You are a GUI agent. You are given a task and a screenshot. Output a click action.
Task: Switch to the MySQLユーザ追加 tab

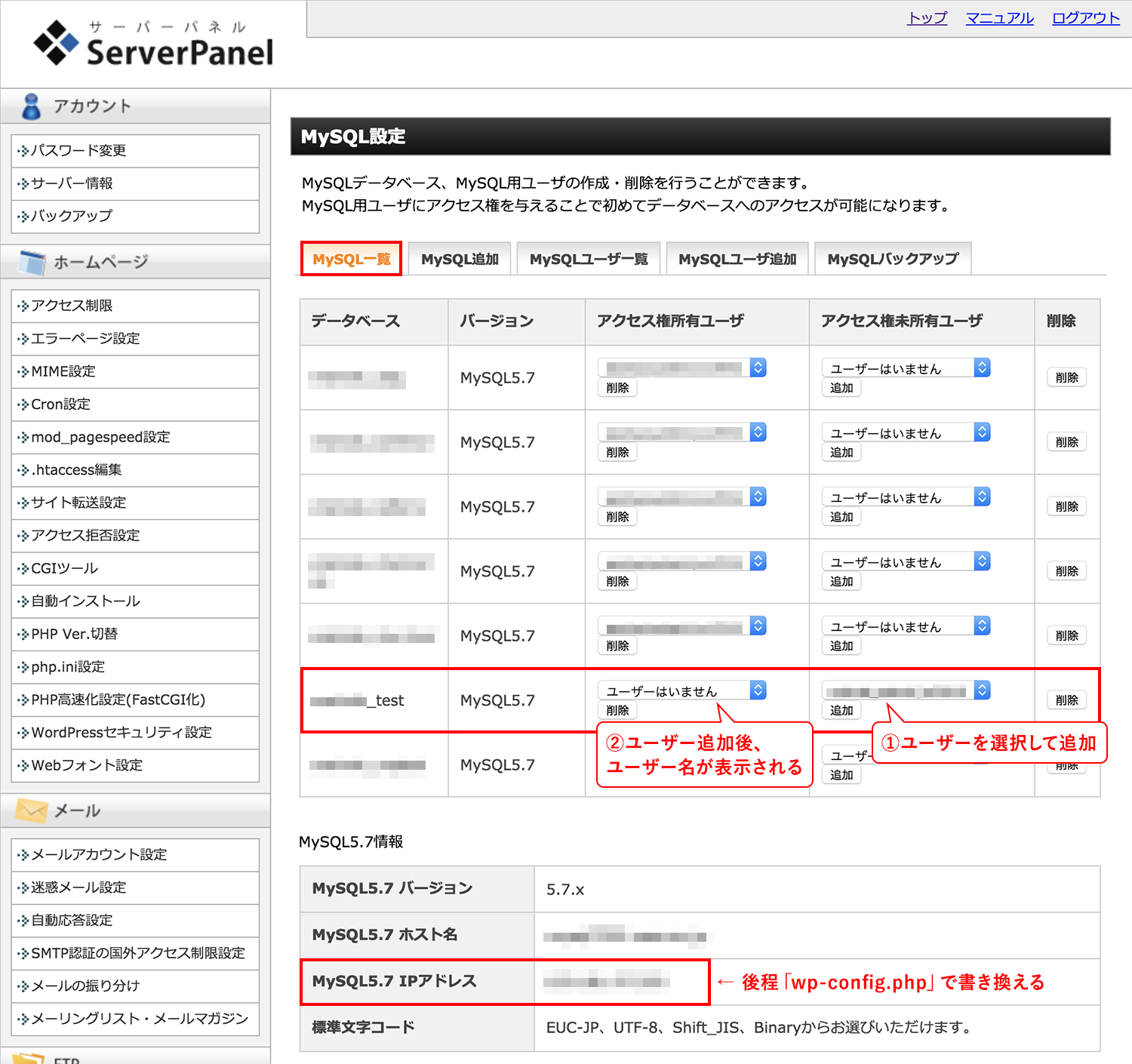tap(737, 259)
